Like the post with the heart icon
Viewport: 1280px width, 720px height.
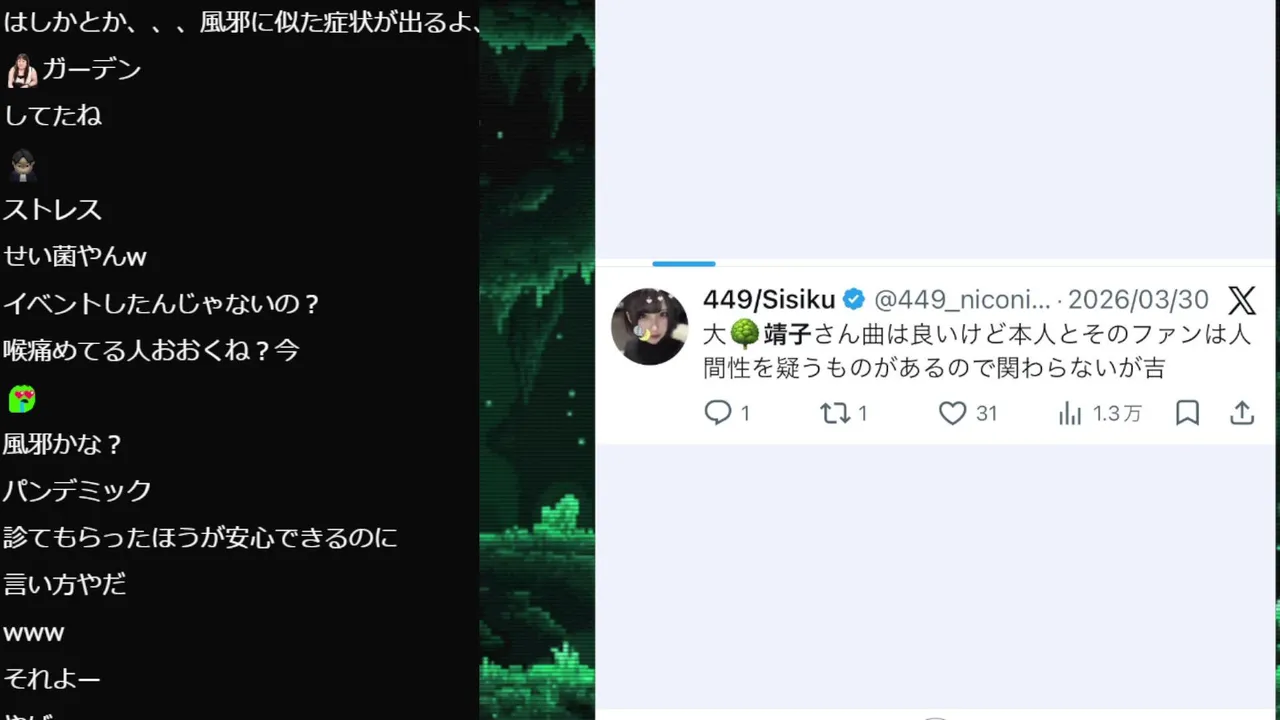click(x=952, y=412)
